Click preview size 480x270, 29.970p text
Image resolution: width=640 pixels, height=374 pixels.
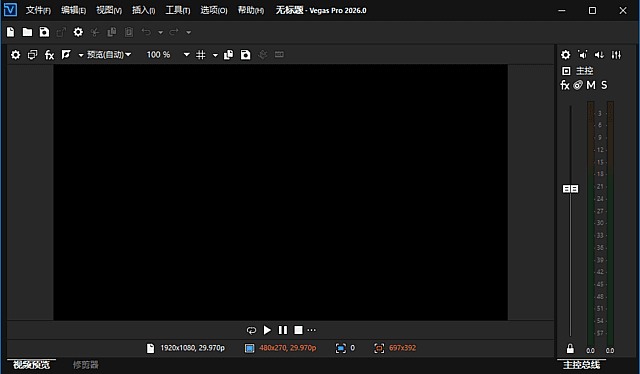click(x=288, y=348)
